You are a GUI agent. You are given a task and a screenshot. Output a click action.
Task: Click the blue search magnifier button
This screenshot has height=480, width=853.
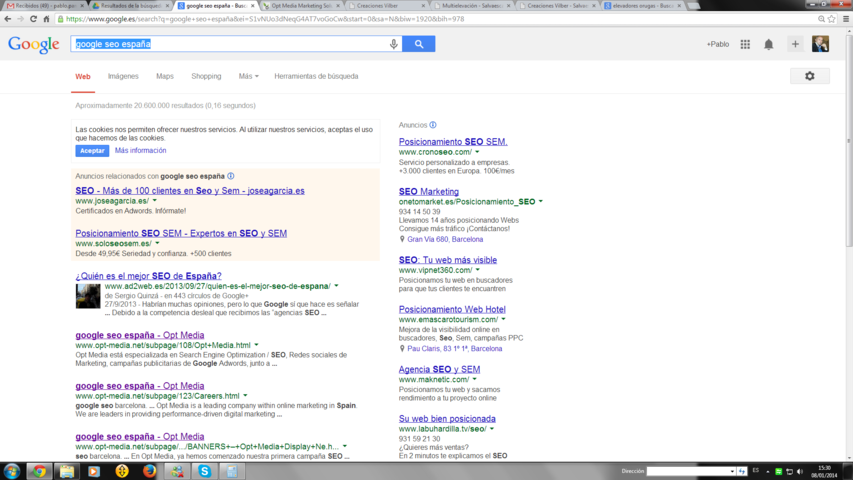418,44
